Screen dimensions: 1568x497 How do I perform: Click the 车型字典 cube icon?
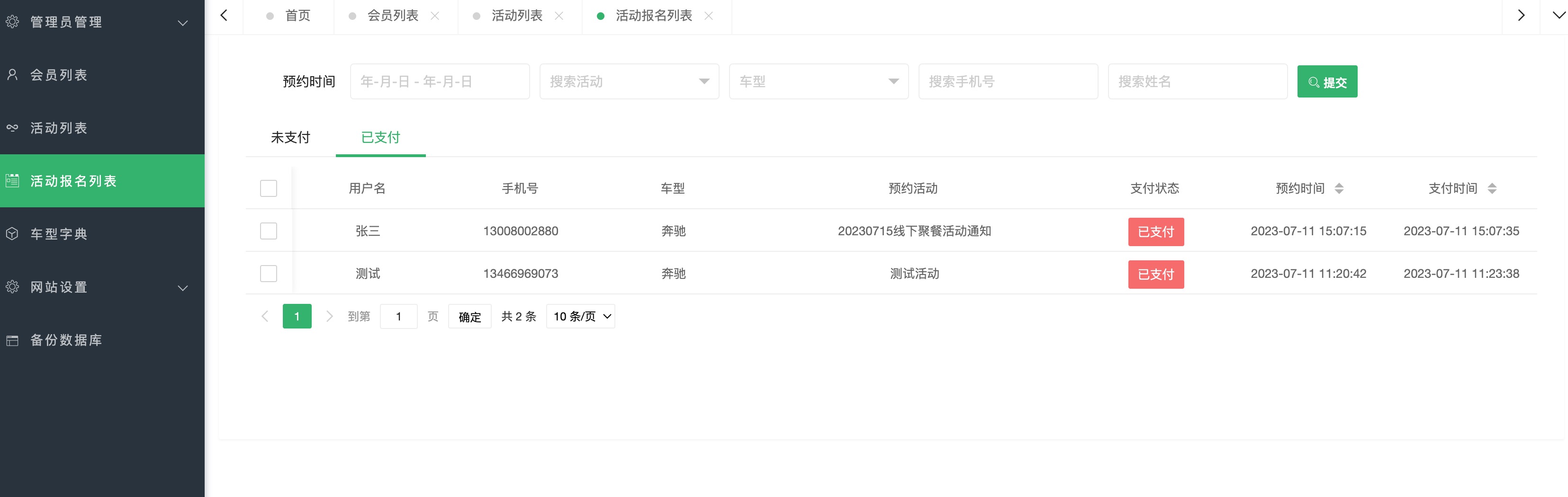[x=12, y=234]
